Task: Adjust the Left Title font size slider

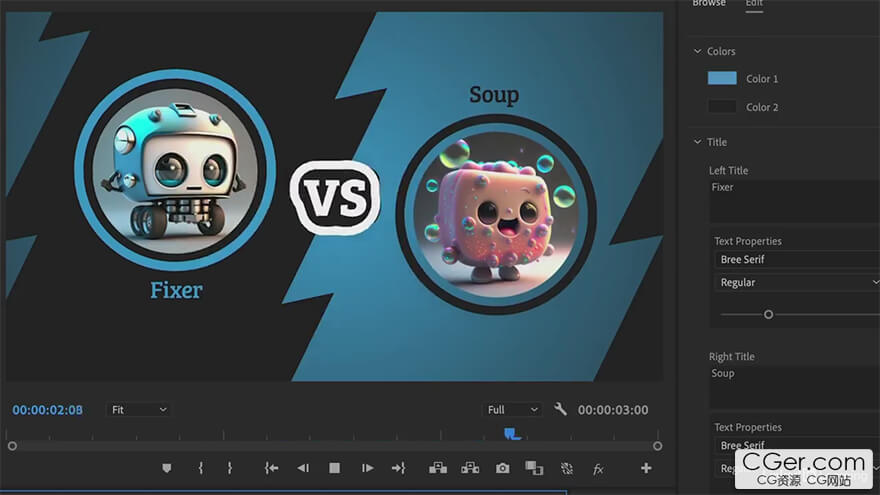Action: (768, 314)
